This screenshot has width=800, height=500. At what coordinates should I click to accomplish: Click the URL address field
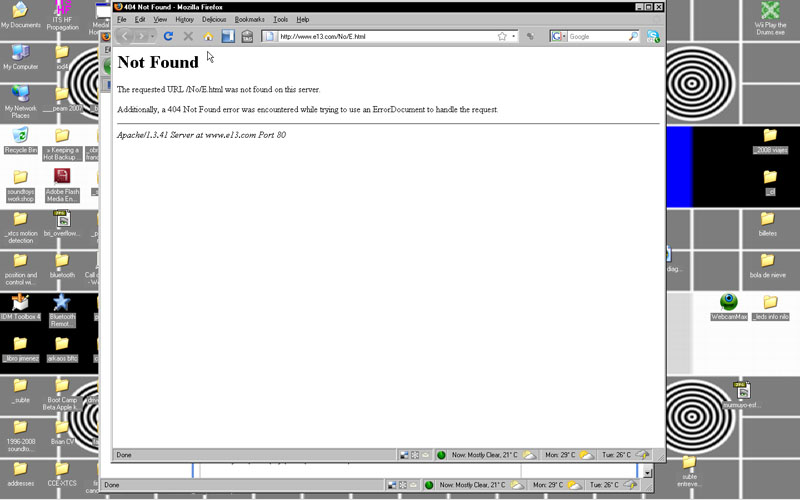380,36
